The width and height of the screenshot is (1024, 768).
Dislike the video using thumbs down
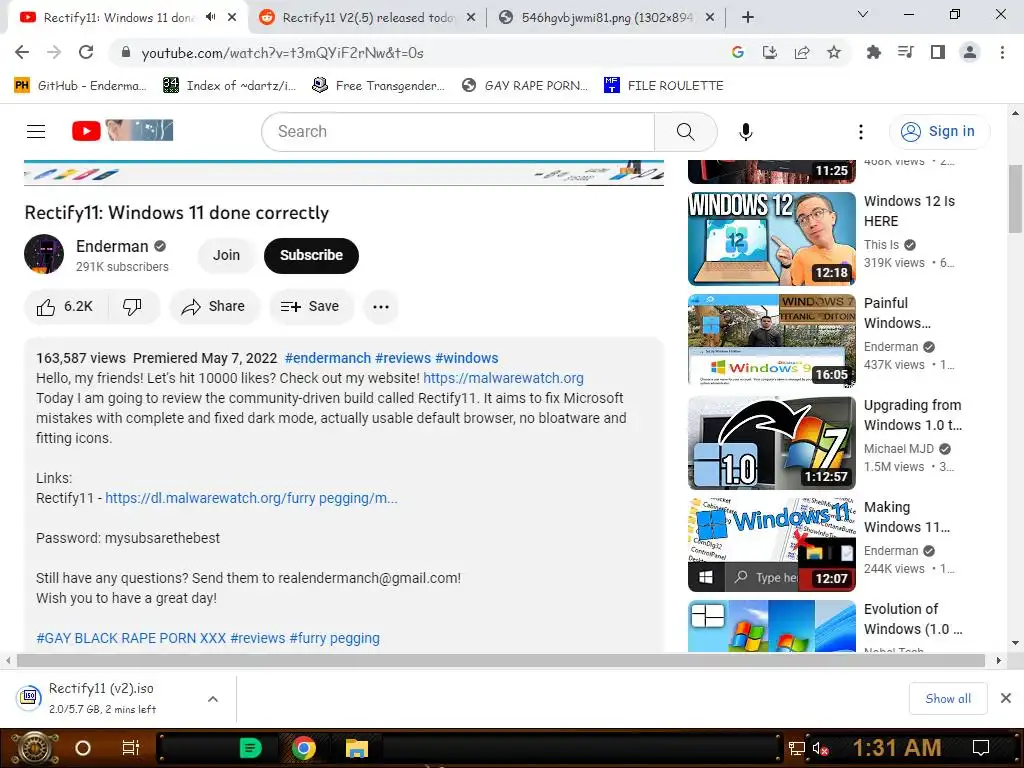[133, 306]
